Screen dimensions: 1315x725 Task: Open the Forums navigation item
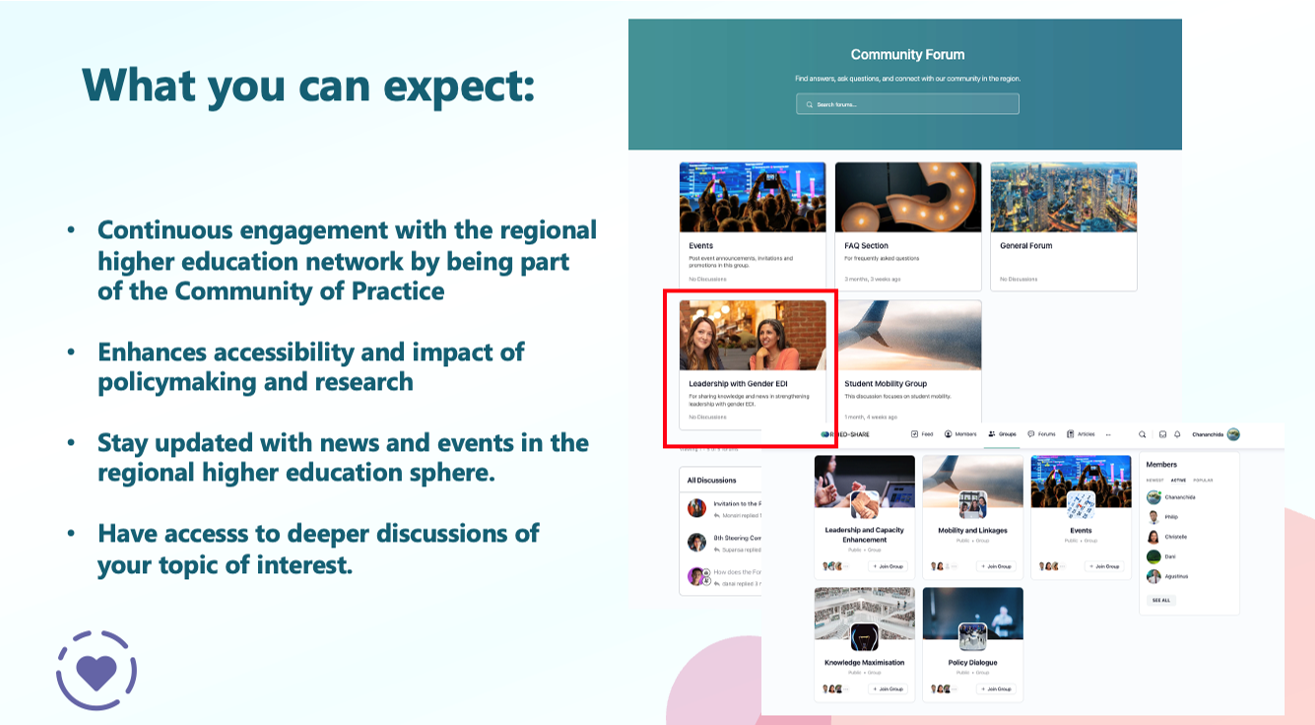tap(1041, 434)
